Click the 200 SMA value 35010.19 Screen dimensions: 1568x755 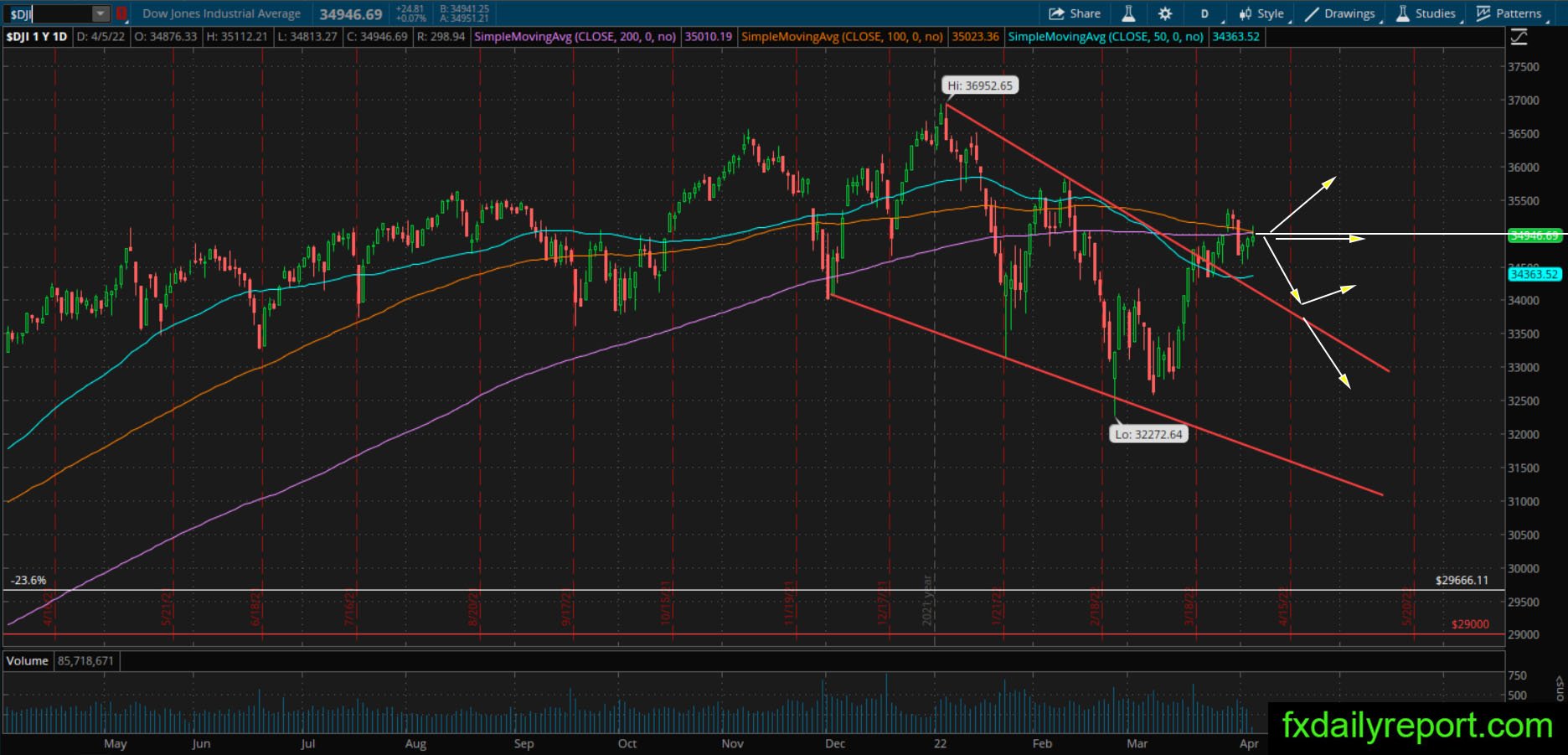click(x=709, y=37)
